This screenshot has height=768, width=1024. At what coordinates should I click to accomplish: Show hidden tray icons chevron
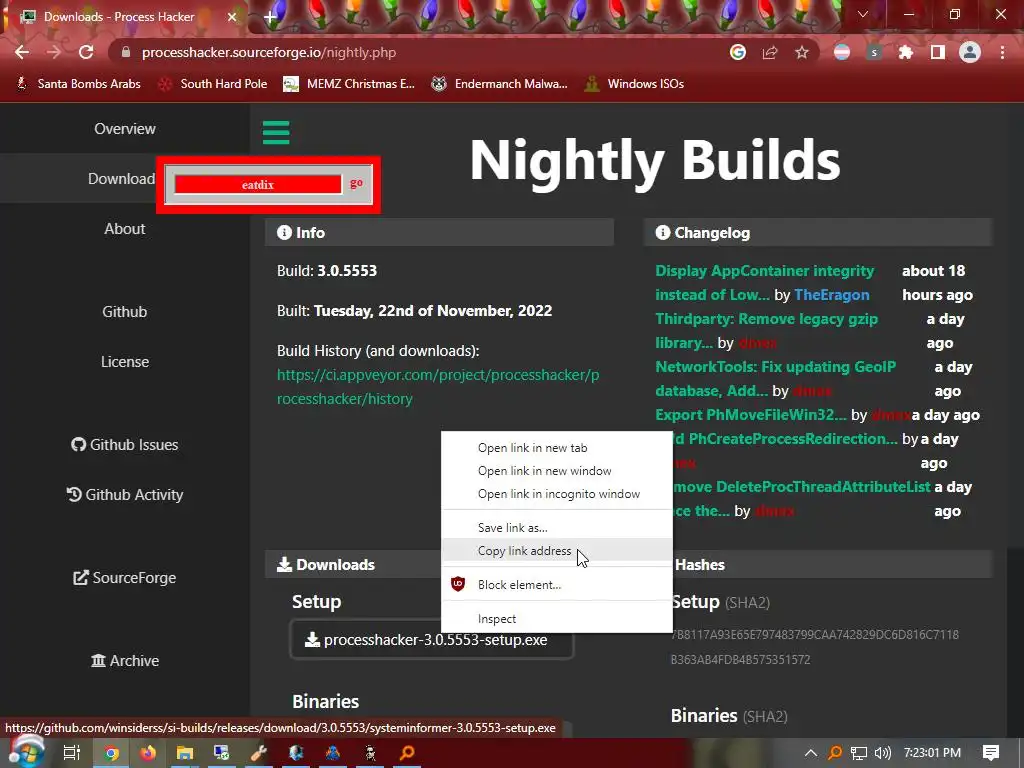pyautogui.click(x=810, y=753)
